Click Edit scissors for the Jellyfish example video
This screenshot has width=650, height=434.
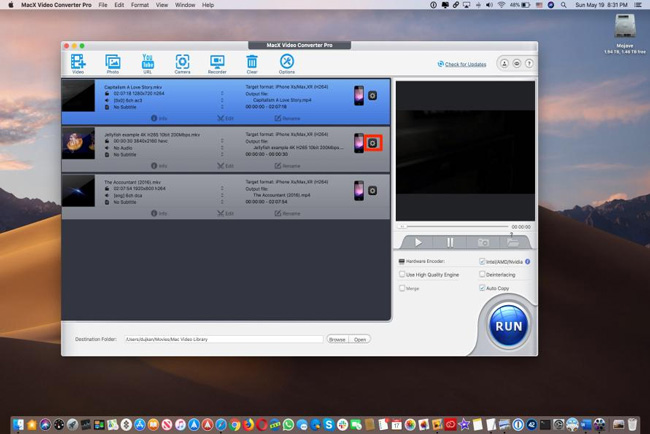[225, 166]
